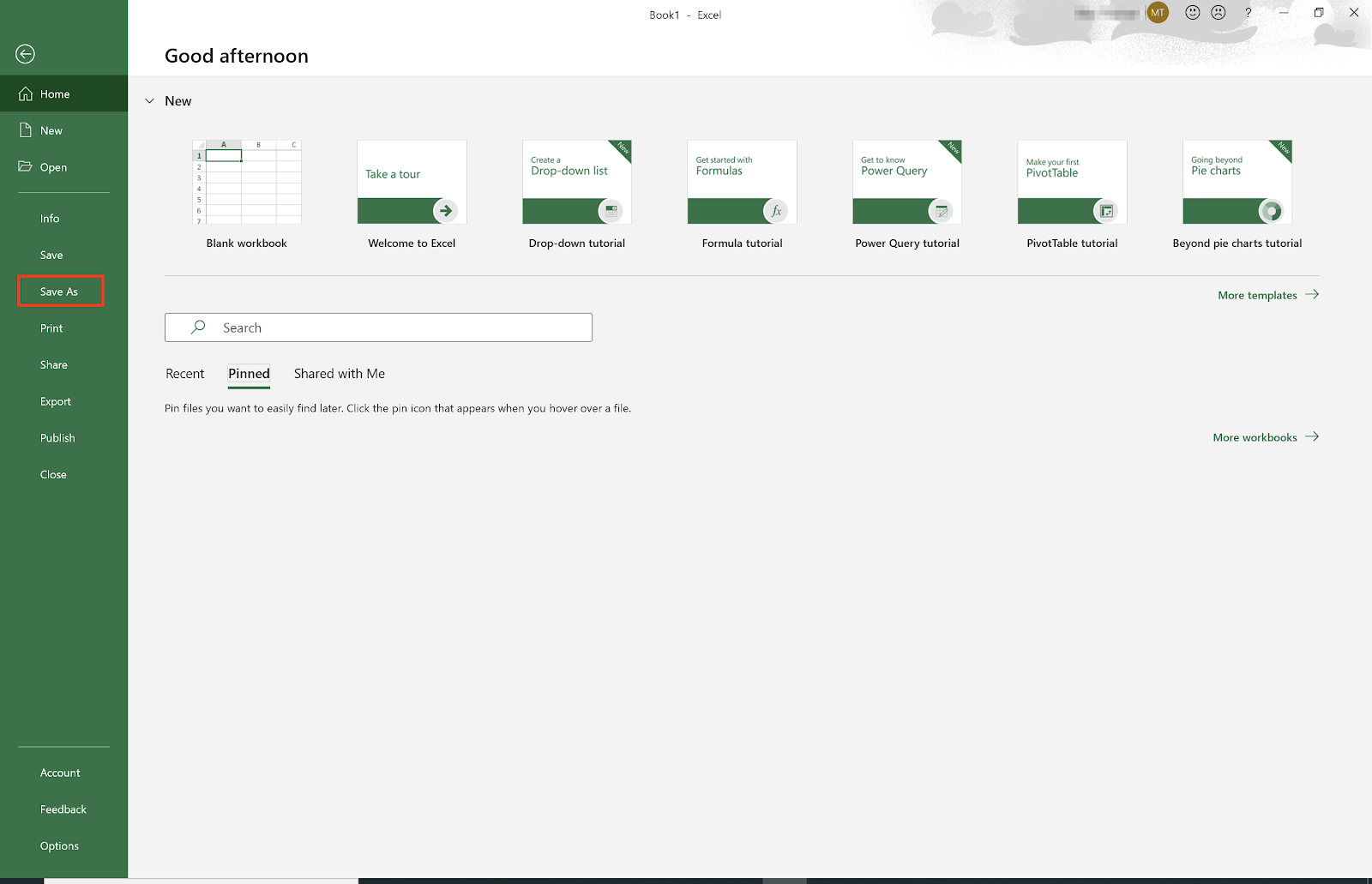Open the Drop-down tutorial template

click(577, 182)
